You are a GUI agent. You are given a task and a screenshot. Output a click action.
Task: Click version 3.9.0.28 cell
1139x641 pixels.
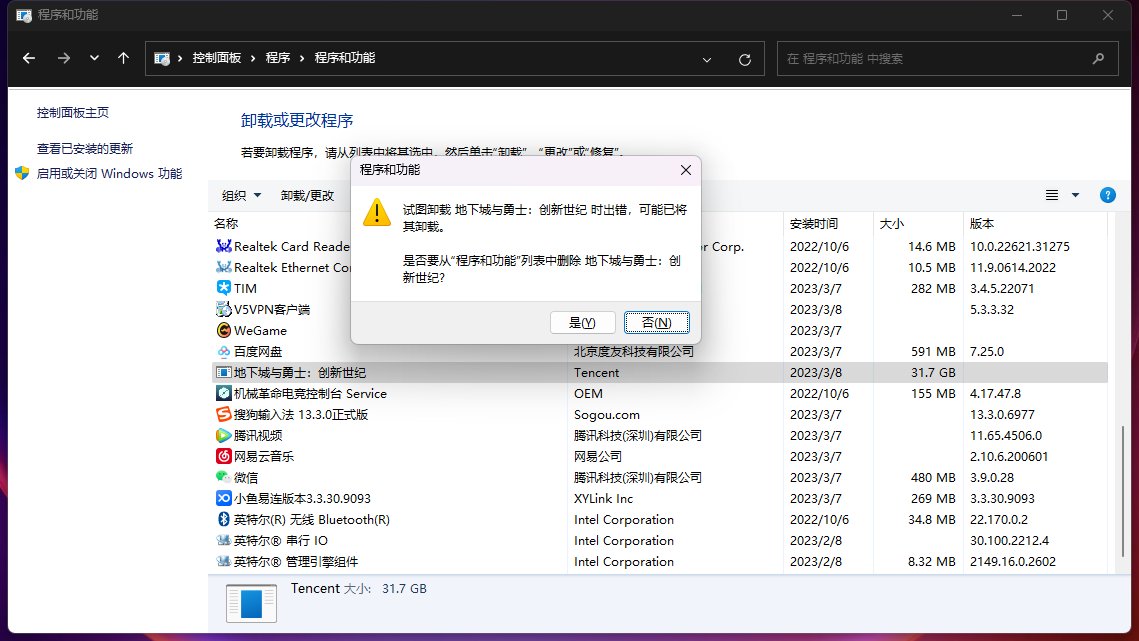[992, 477]
